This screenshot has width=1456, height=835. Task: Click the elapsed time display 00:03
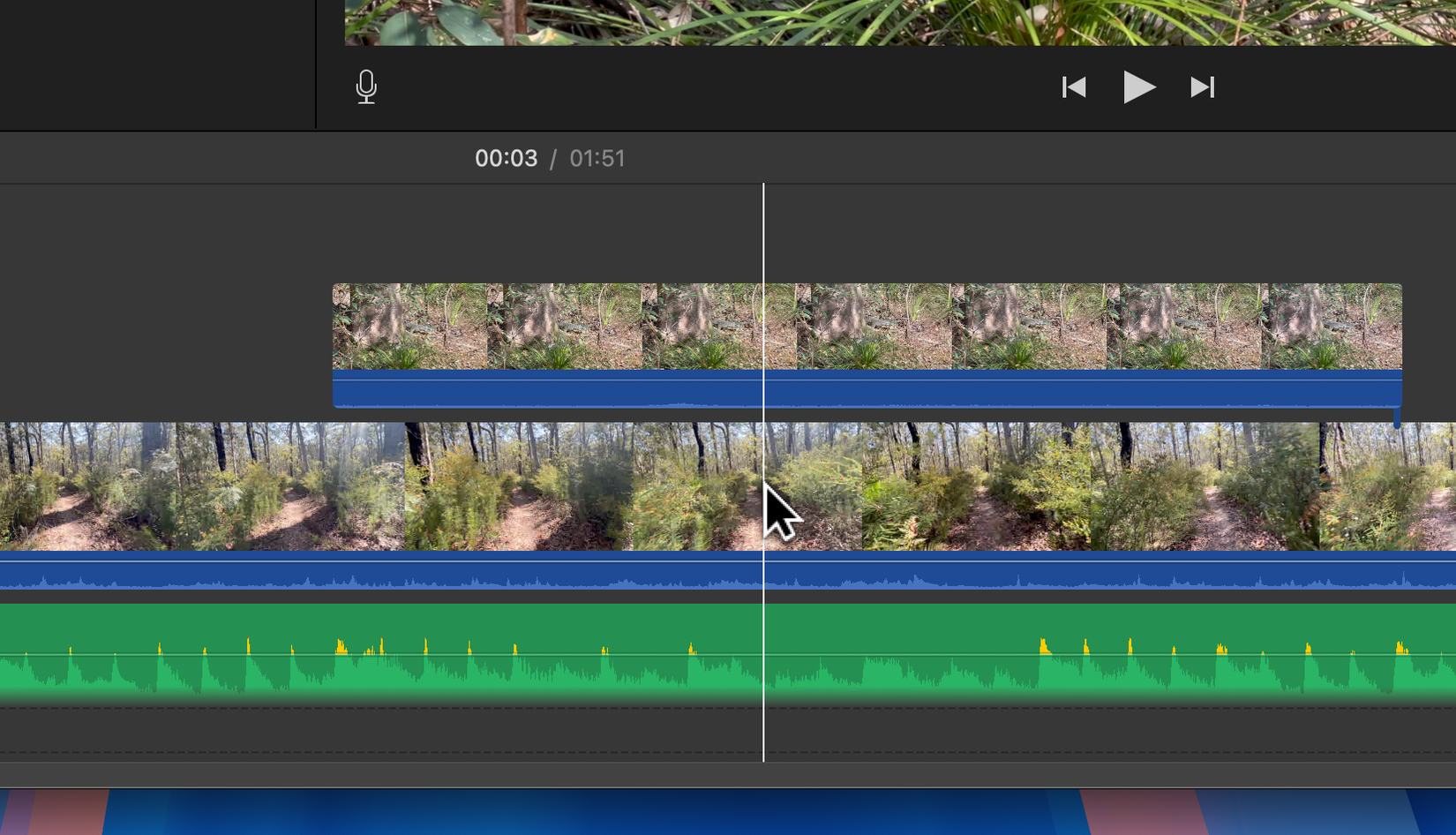tap(507, 158)
